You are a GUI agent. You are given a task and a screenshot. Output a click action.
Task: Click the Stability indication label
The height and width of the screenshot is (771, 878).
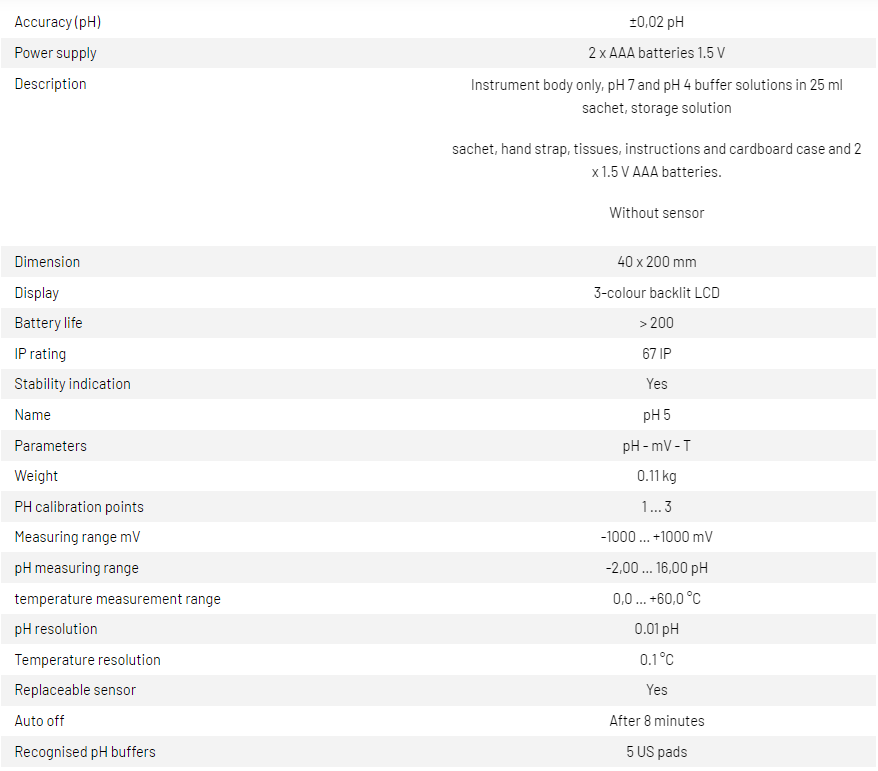tap(73, 384)
